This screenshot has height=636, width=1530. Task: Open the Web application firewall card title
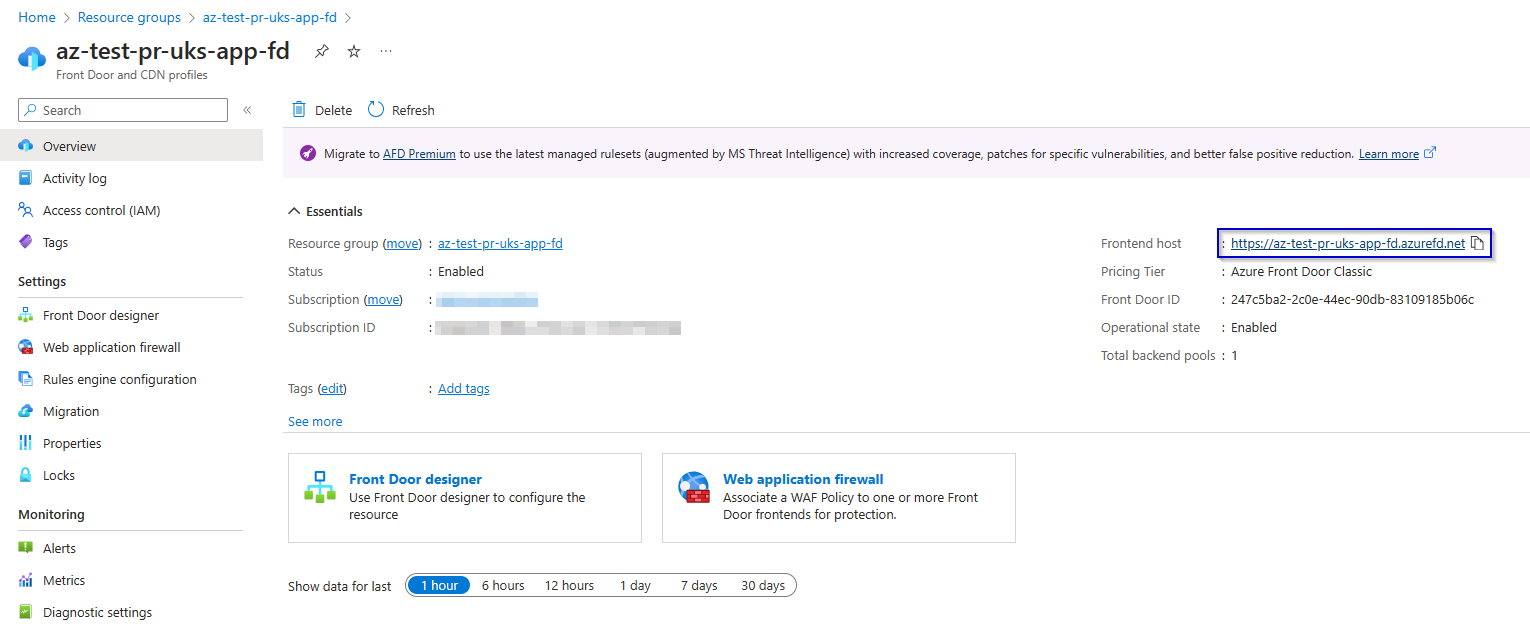(803, 479)
